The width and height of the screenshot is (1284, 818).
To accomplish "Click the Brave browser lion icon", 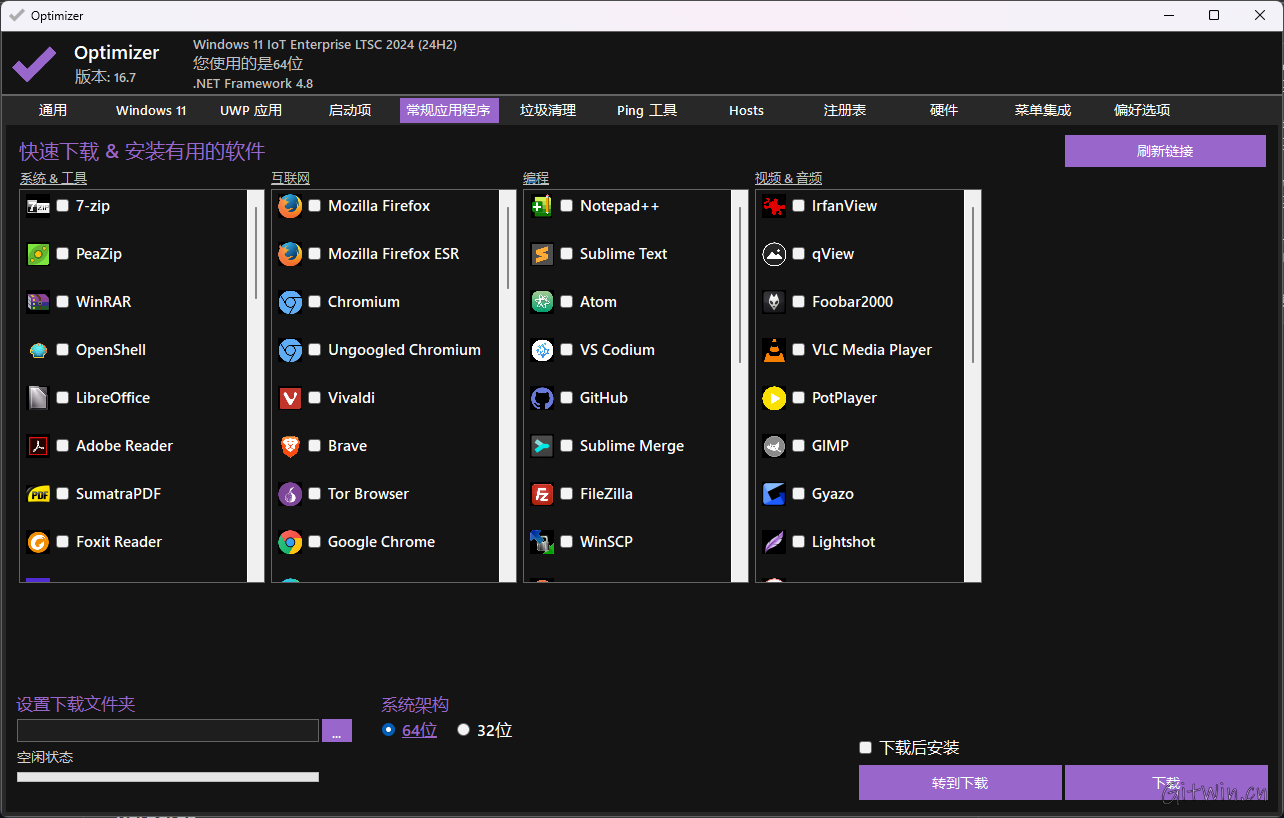I will click(x=290, y=446).
